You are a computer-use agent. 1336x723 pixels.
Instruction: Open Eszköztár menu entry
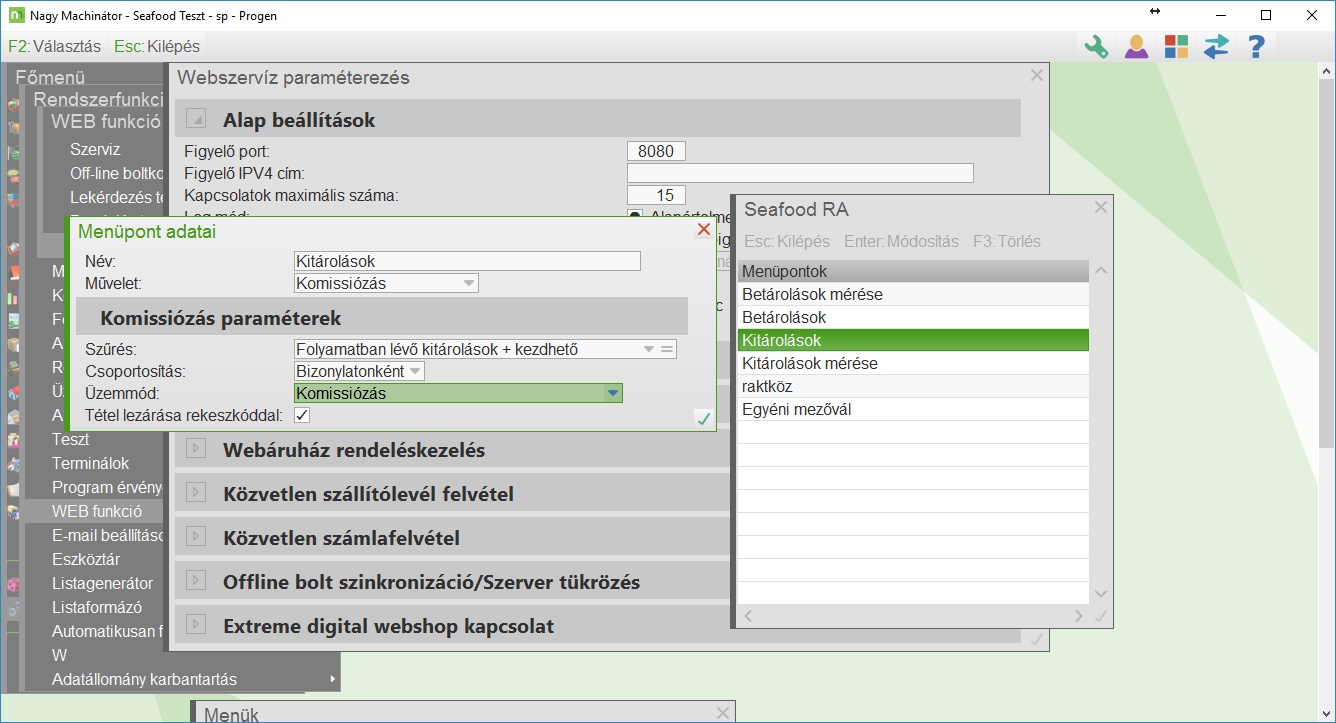pos(86,559)
